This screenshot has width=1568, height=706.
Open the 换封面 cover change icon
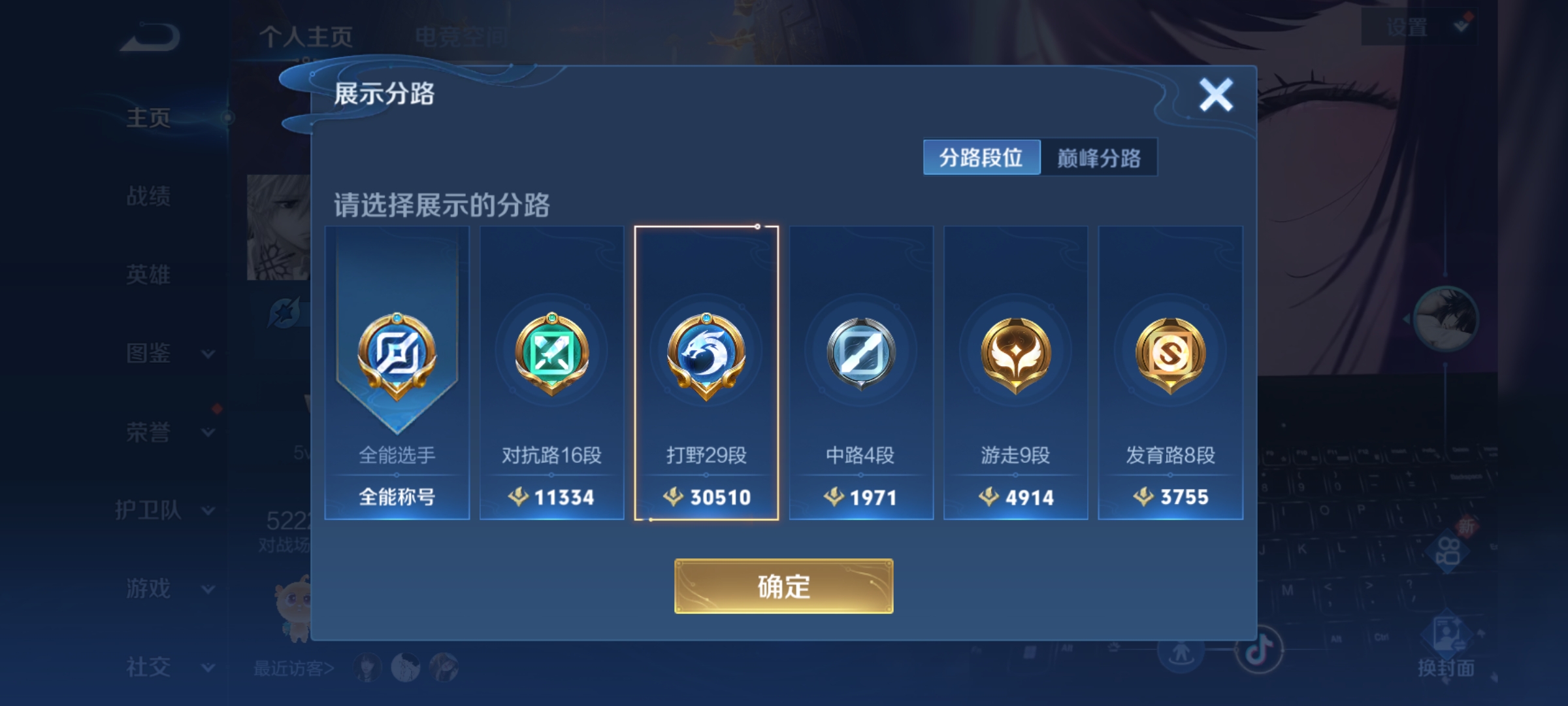coord(1446,646)
